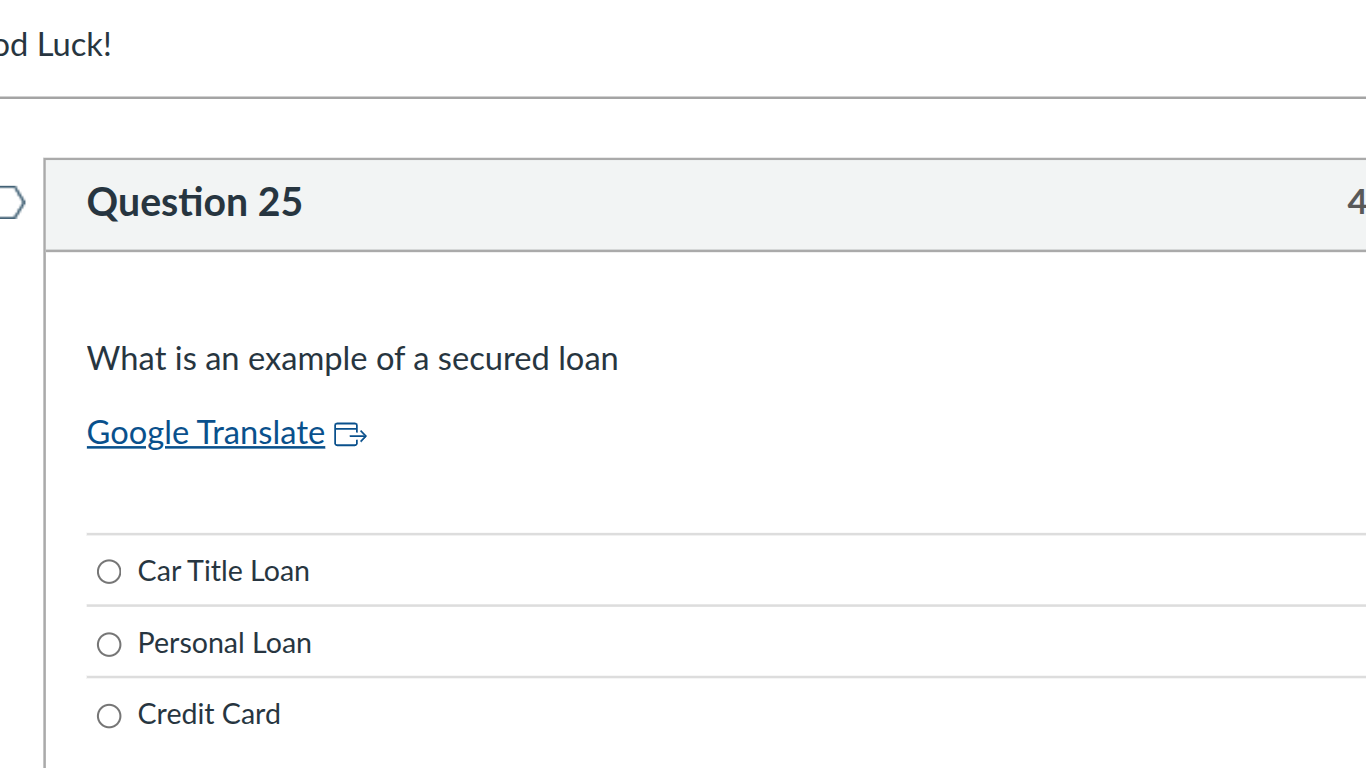Mark Car Title Loan as the secured loan
Screen dimensions: 1366x768
109,571
